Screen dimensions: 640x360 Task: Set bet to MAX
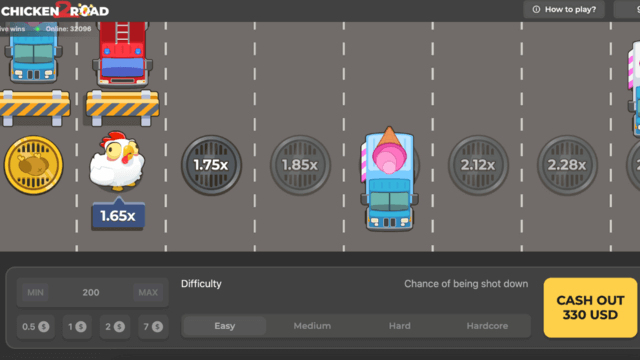[148, 292]
